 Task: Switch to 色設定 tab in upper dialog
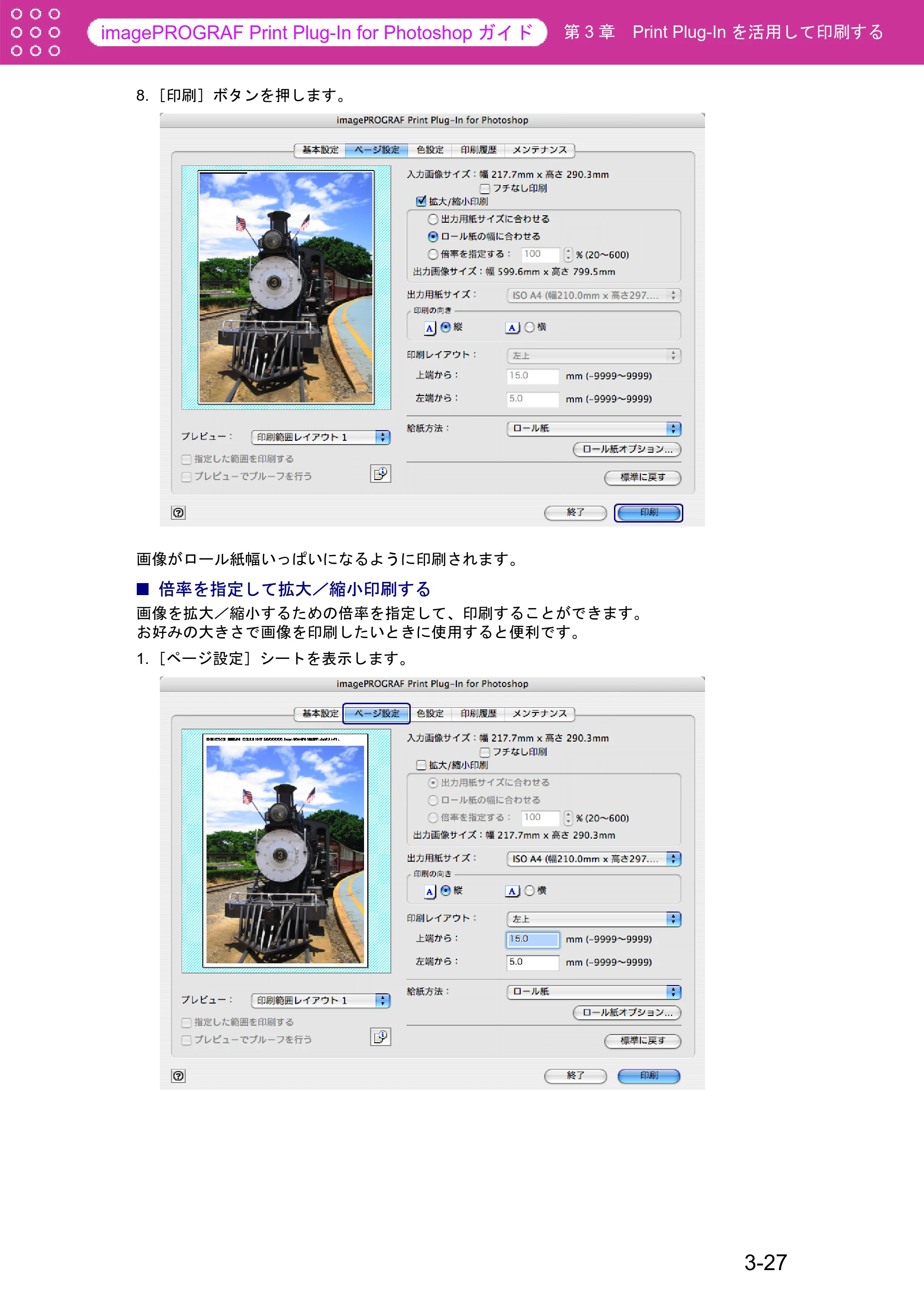click(430, 150)
